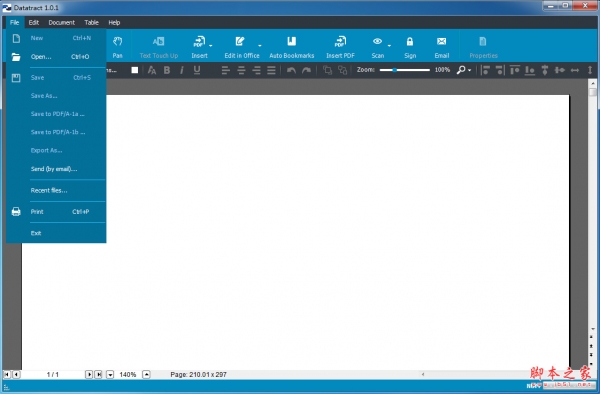Select Save to PDF/A-1b menu entry
This screenshot has width=600, height=394.
pyautogui.click(x=56, y=132)
